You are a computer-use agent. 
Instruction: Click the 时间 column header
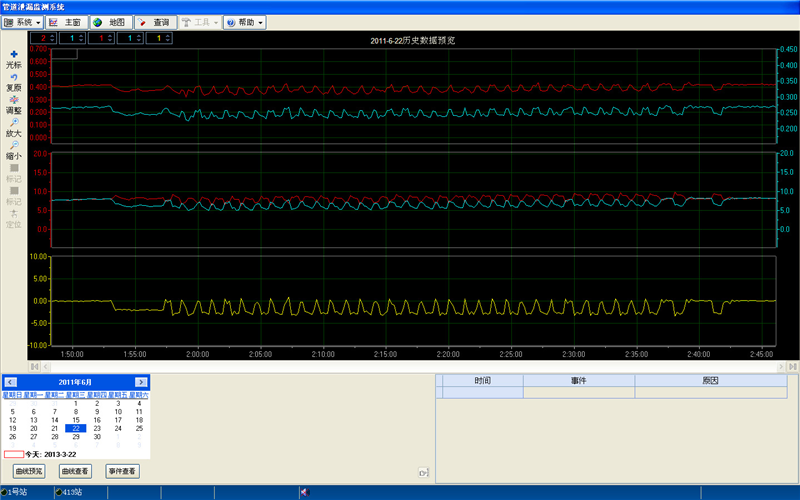coord(483,381)
